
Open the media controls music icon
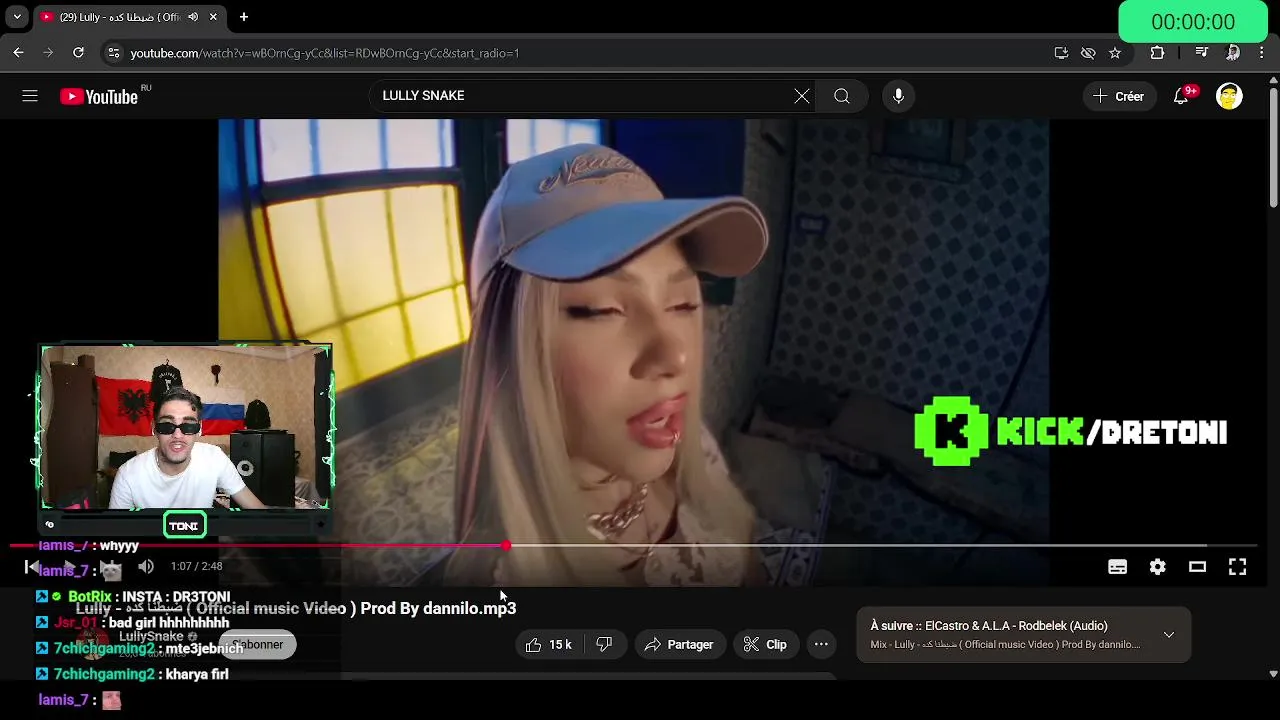click(x=1202, y=53)
